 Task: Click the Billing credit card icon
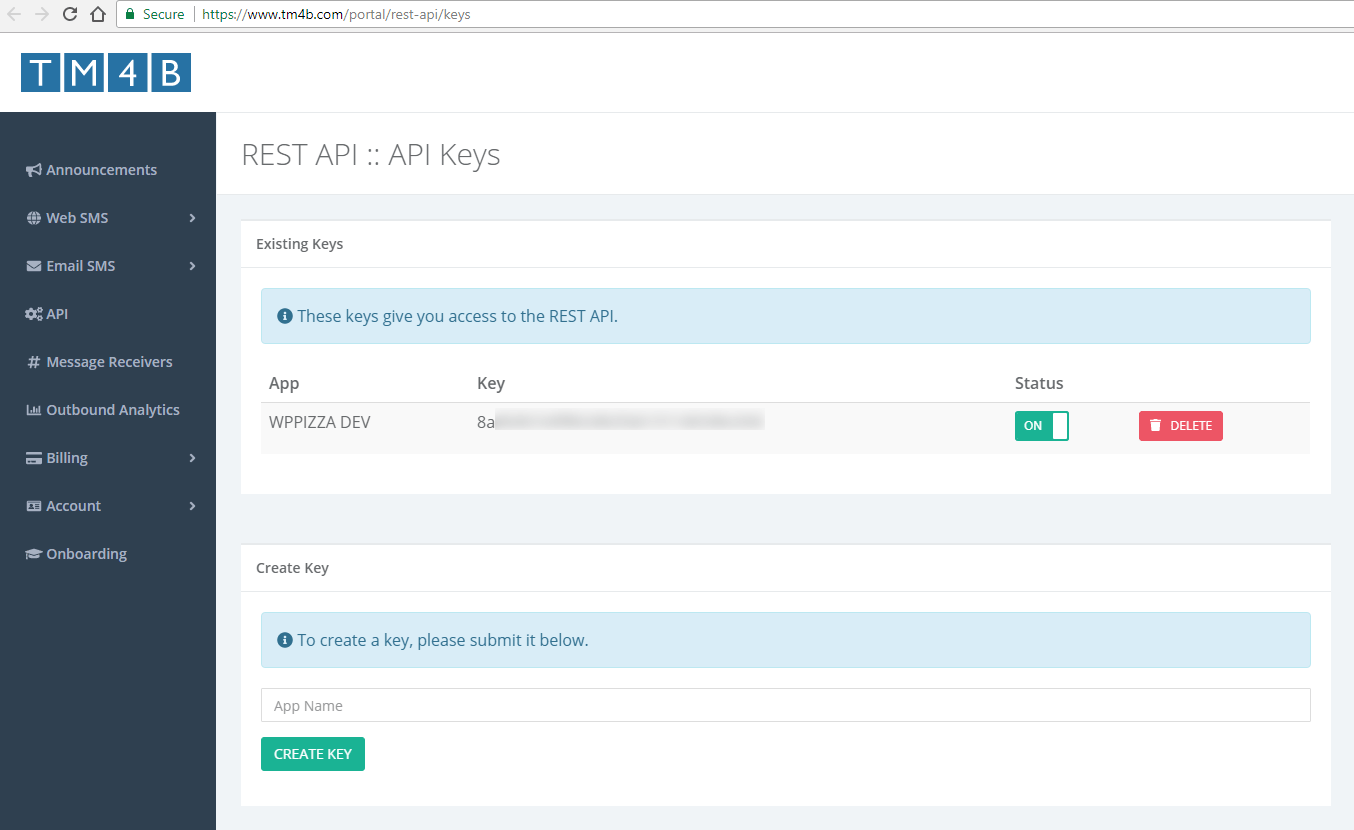tap(34, 458)
